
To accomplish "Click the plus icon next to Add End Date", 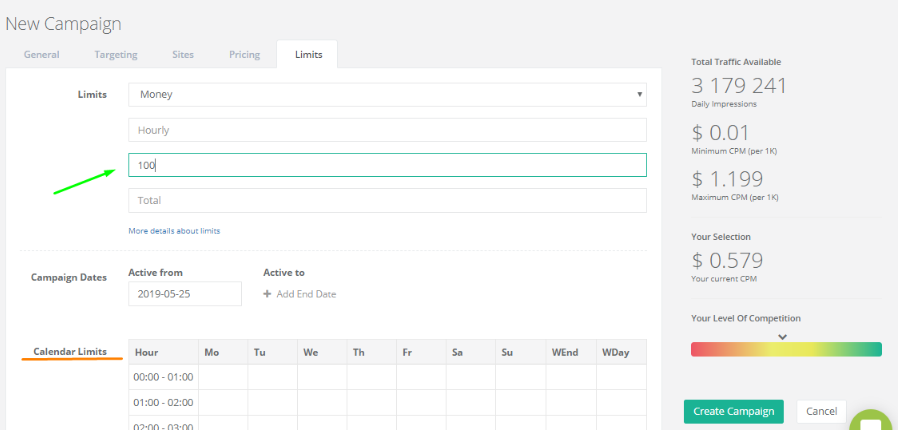I will [x=267, y=294].
